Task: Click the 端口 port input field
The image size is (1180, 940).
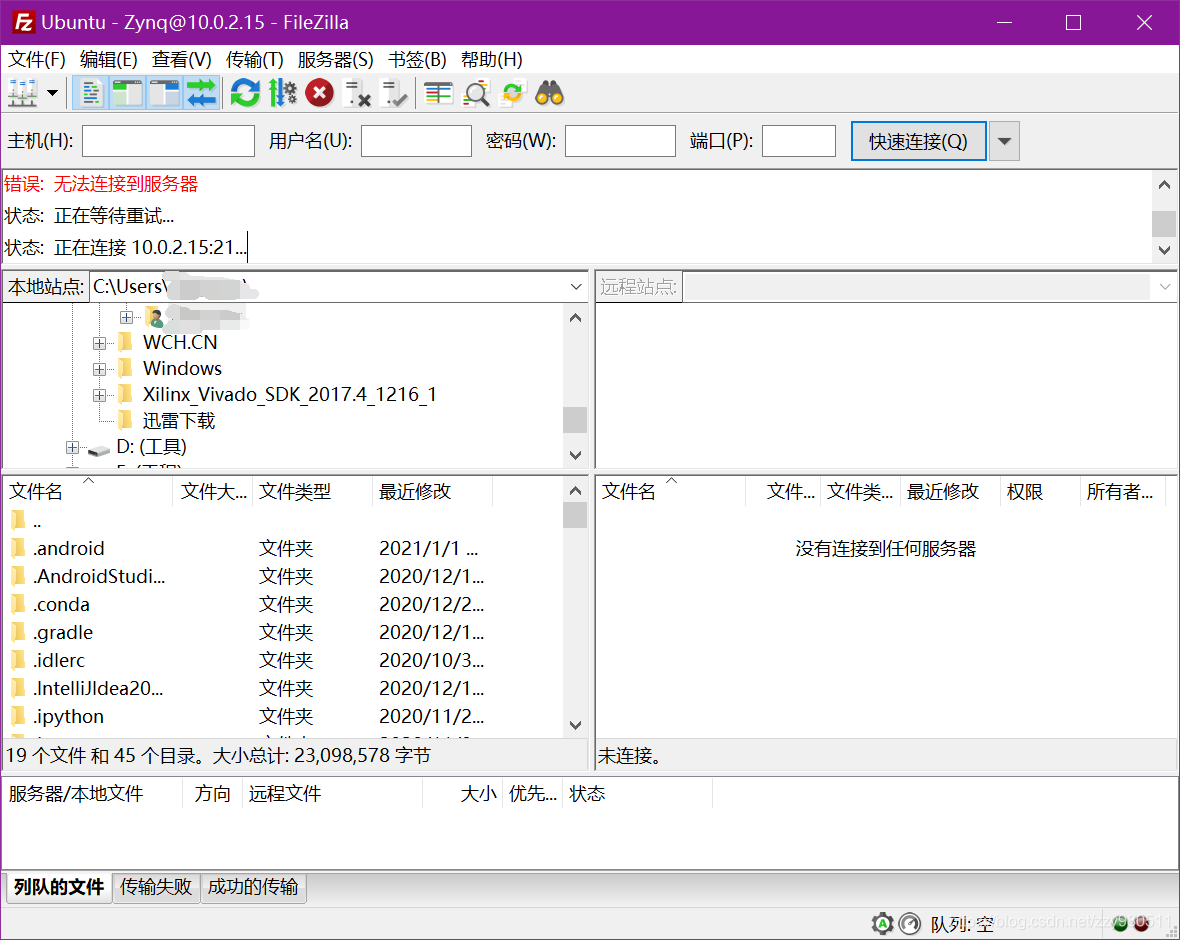Action: 798,141
